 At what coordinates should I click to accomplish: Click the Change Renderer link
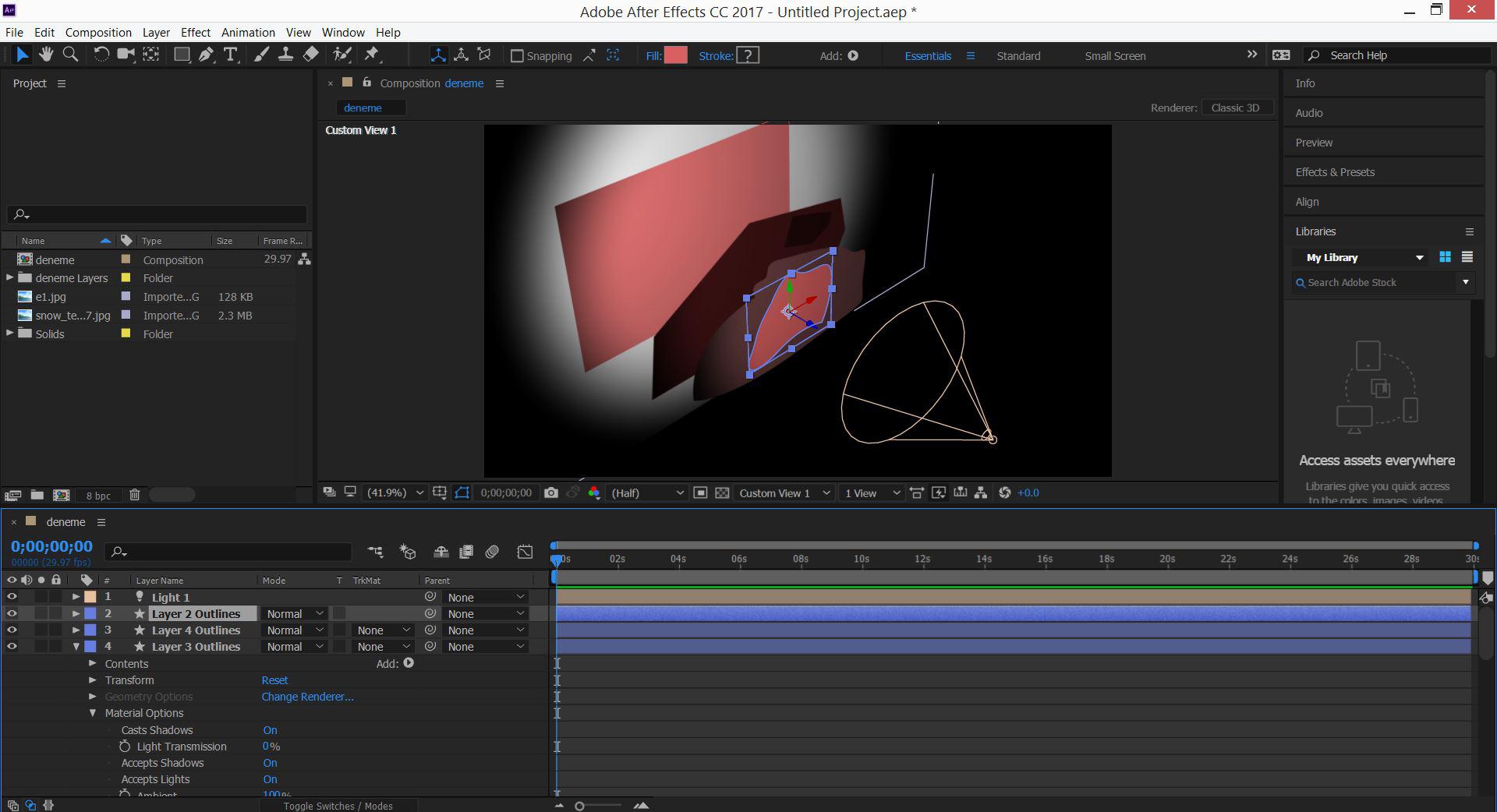307,697
